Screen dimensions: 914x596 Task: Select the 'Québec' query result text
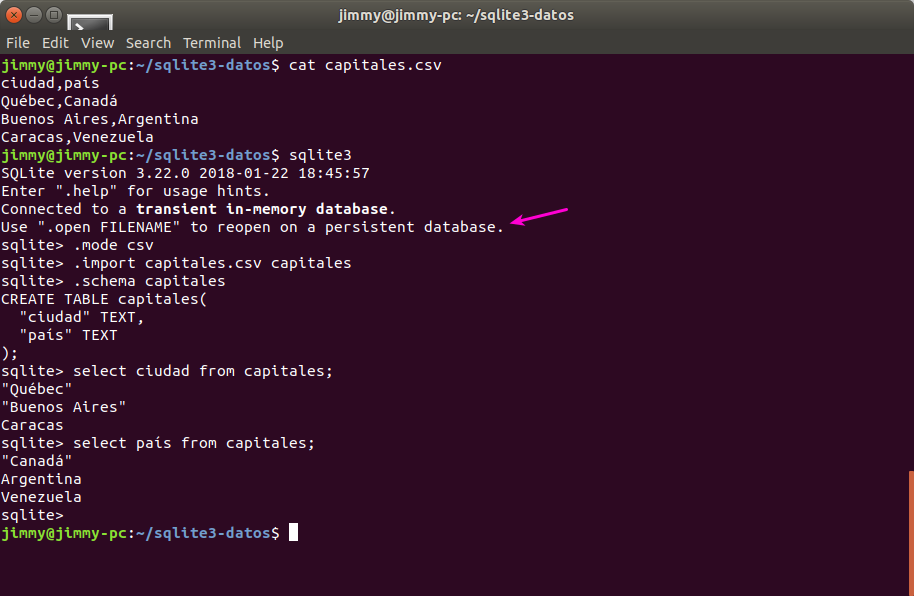tap(36, 388)
